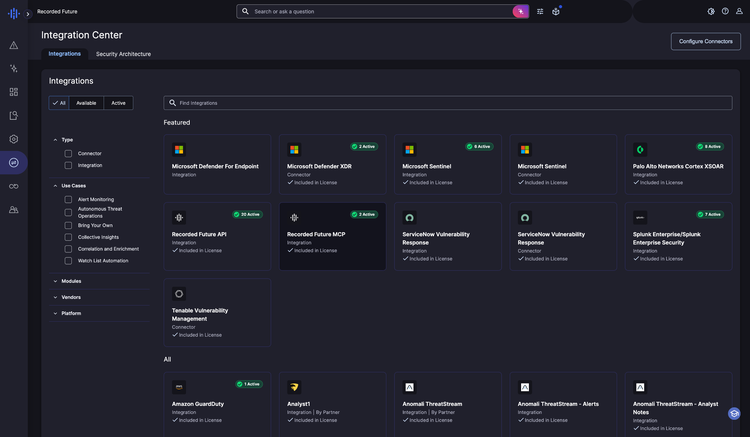The image size is (750, 437).
Task: Open the Recorded Future MCP card
Action: tap(332, 236)
